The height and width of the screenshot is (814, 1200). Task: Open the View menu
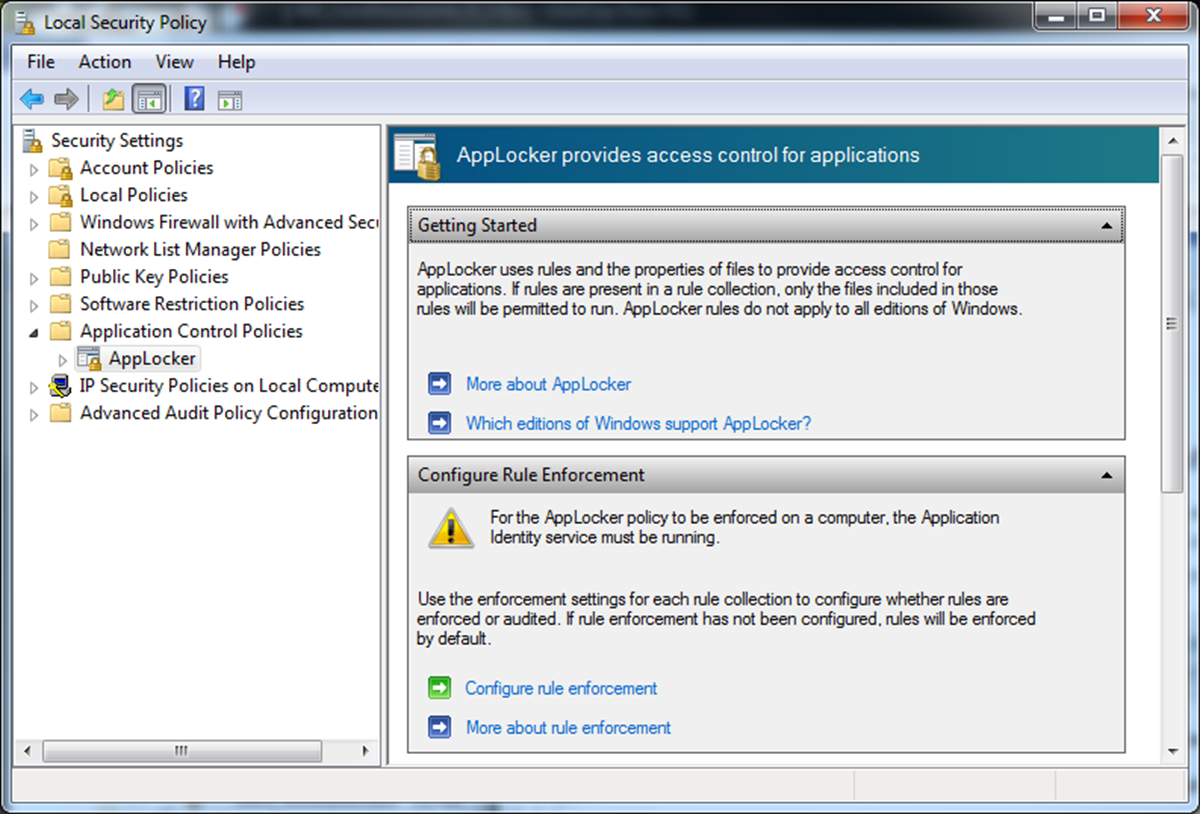tap(174, 62)
